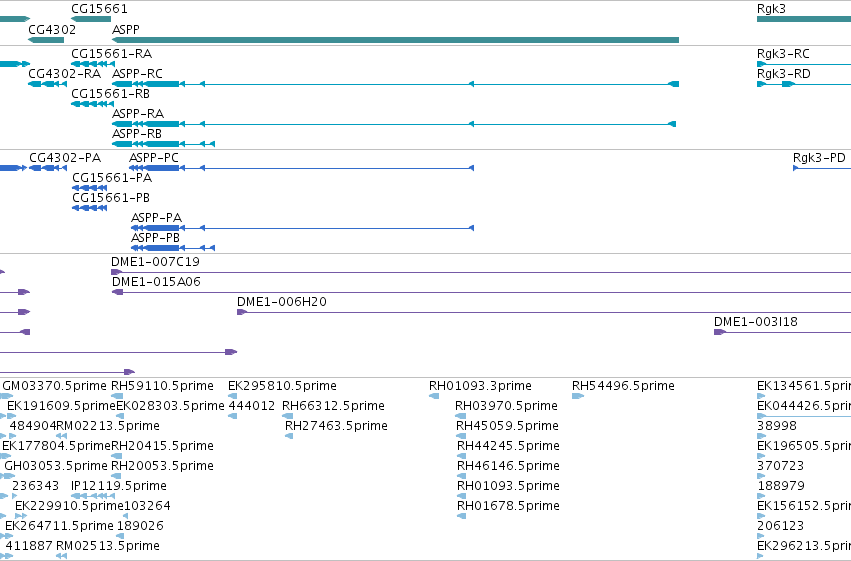
Task: Open EST RM02213.5prime
Action: 108,426
